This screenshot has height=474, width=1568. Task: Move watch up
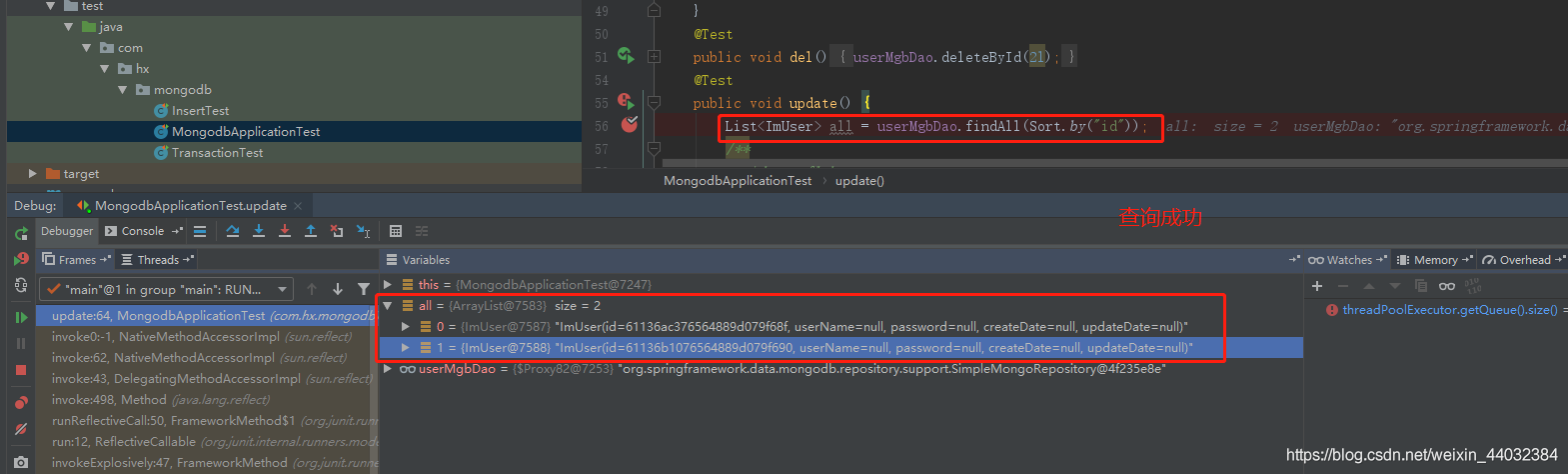pos(1369,286)
